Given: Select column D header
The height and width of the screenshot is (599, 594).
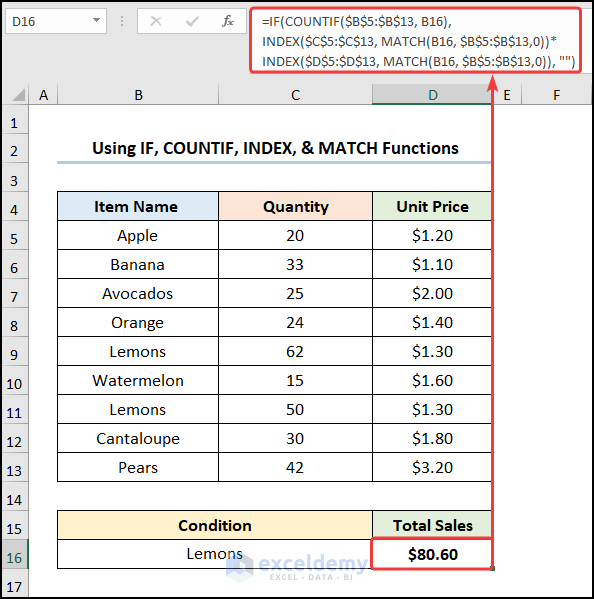Looking at the screenshot, I should pyautogui.click(x=432, y=95).
